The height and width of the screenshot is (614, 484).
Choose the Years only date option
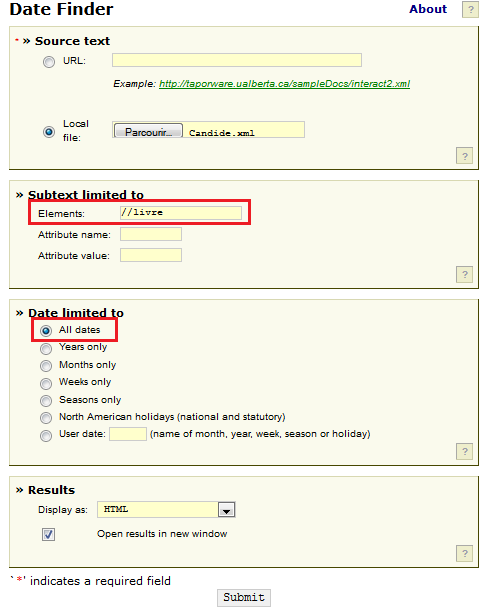click(46, 349)
